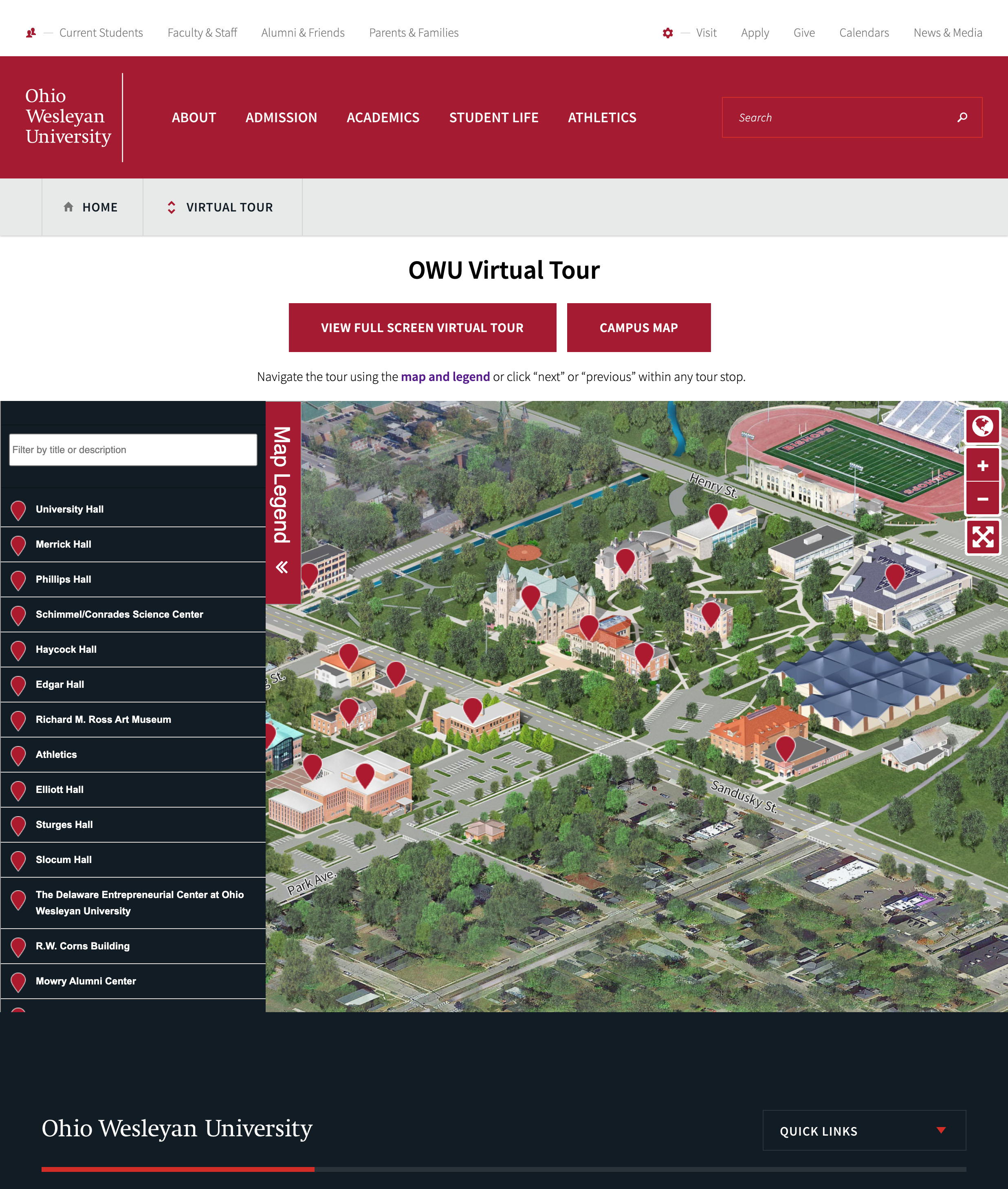This screenshot has width=1008, height=1189.
Task: Open the gear icon beside Visit
Action: click(667, 33)
